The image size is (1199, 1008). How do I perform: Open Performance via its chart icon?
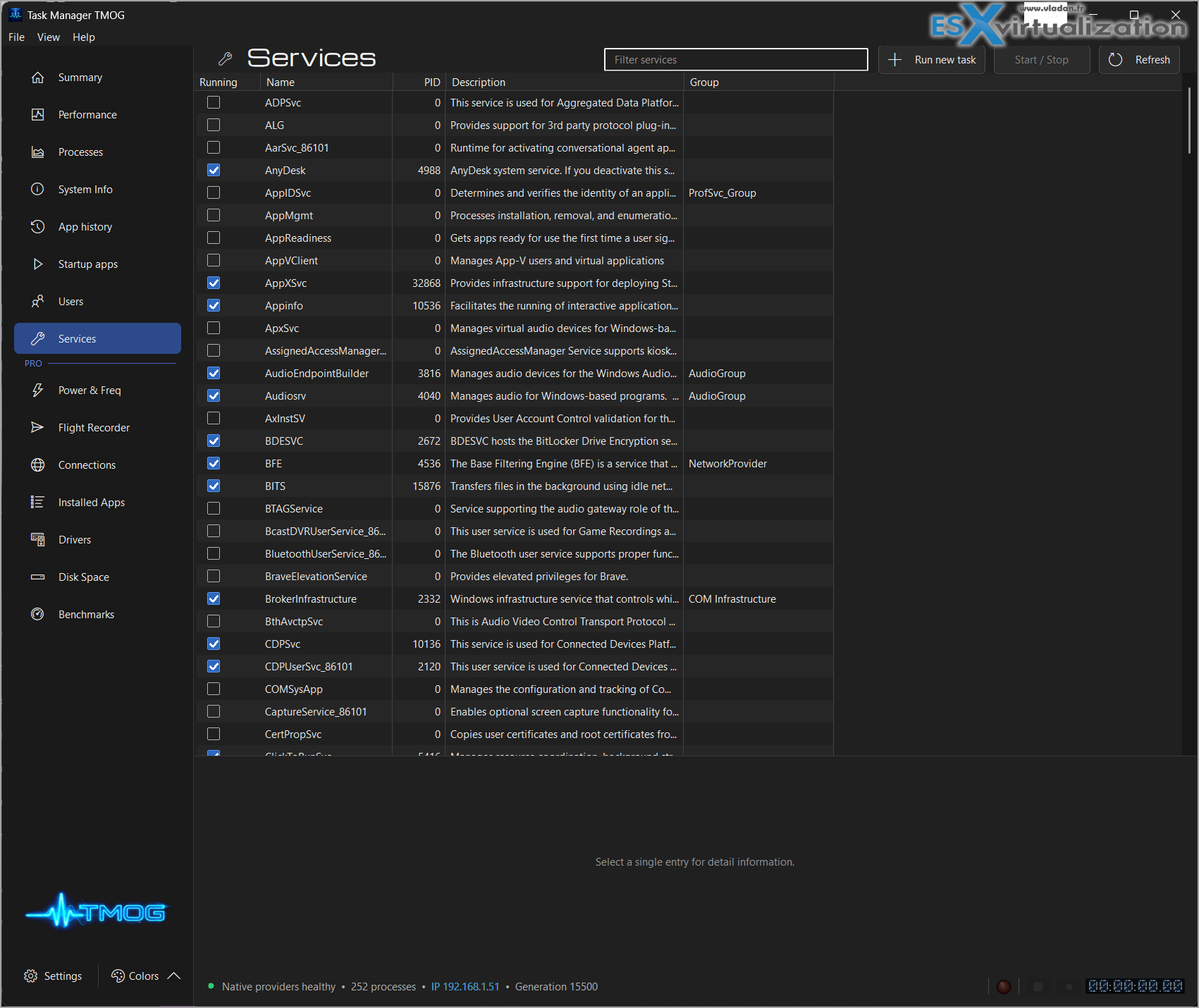click(38, 115)
